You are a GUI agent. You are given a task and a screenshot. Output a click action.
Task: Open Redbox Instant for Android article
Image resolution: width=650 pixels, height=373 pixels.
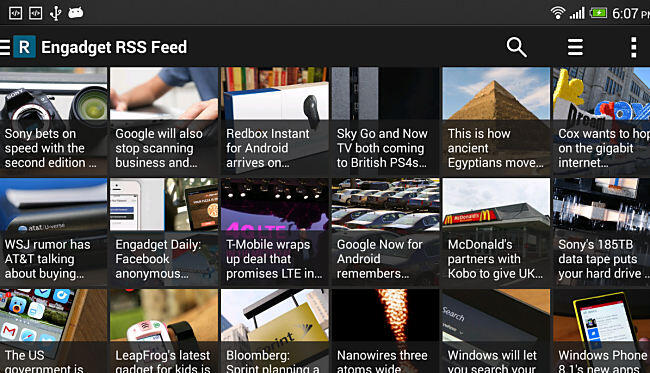[275, 122]
